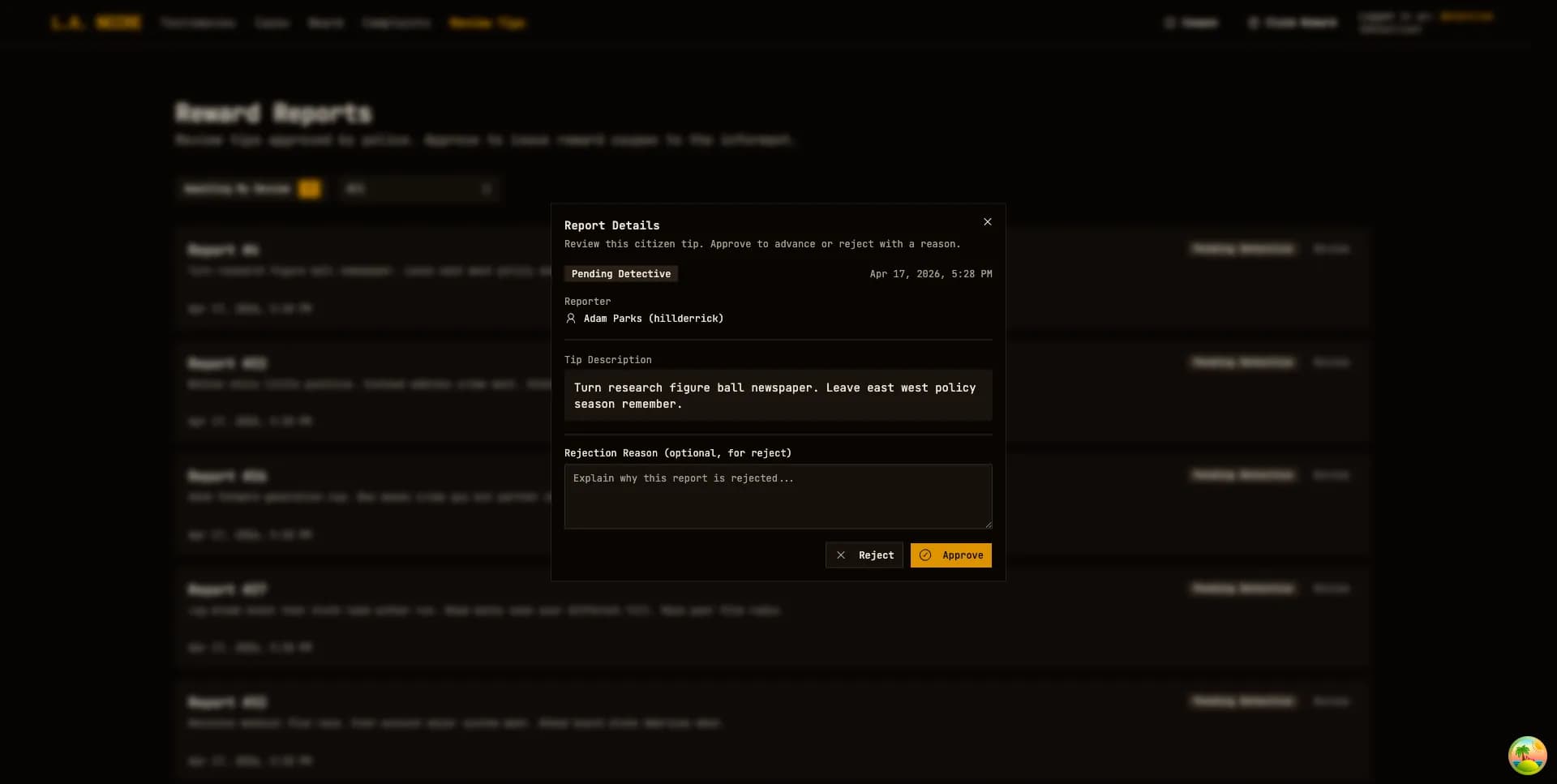
Task: Close the Report Details dialog
Action: pos(987,221)
